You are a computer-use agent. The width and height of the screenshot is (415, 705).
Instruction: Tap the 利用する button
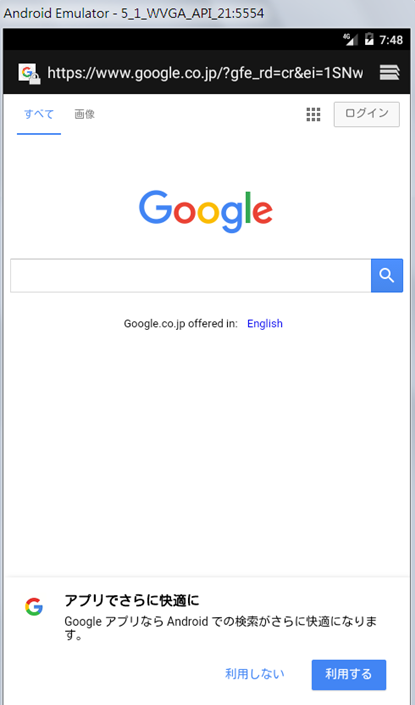pyautogui.click(x=349, y=674)
